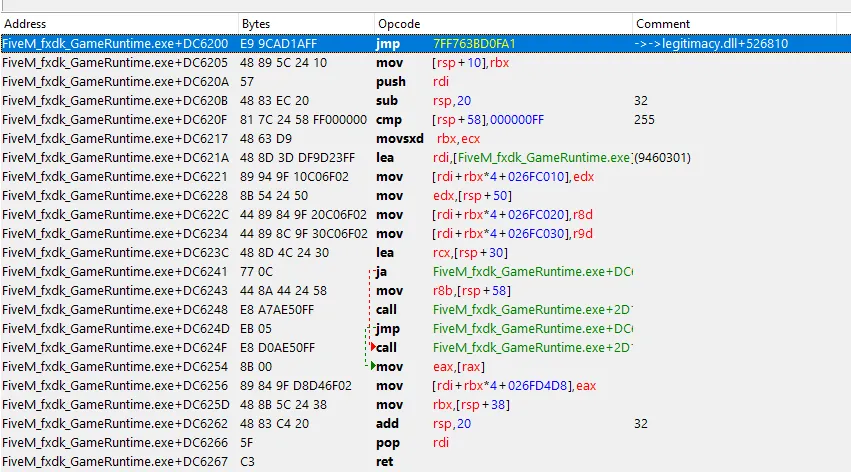The width and height of the screenshot is (851, 472).
Task: Click the comment (9460301) on lea row
Action: [663, 157]
